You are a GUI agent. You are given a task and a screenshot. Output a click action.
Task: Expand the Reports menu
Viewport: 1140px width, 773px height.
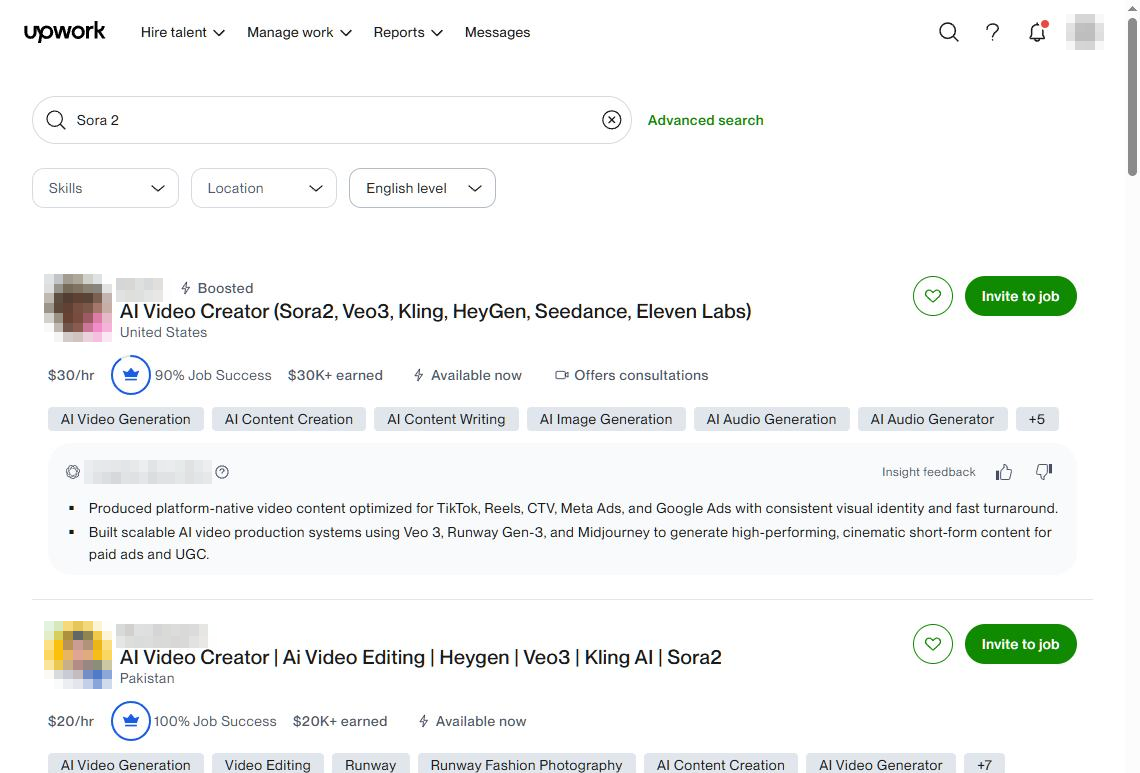(x=408, y=32)
